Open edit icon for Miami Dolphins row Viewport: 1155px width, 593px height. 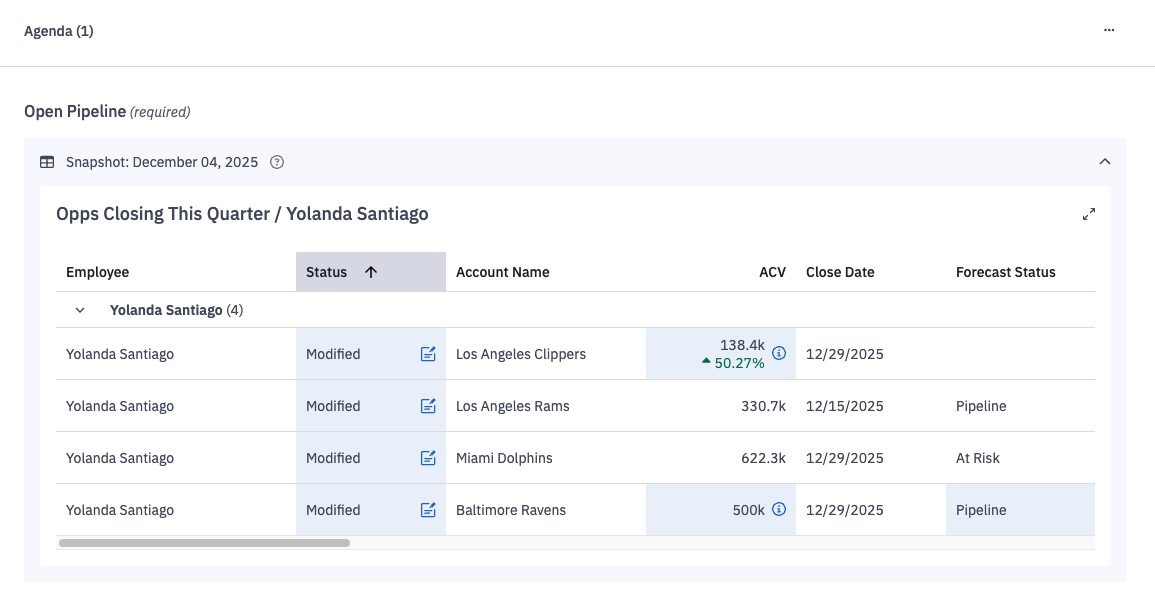[x=428, y=458]
